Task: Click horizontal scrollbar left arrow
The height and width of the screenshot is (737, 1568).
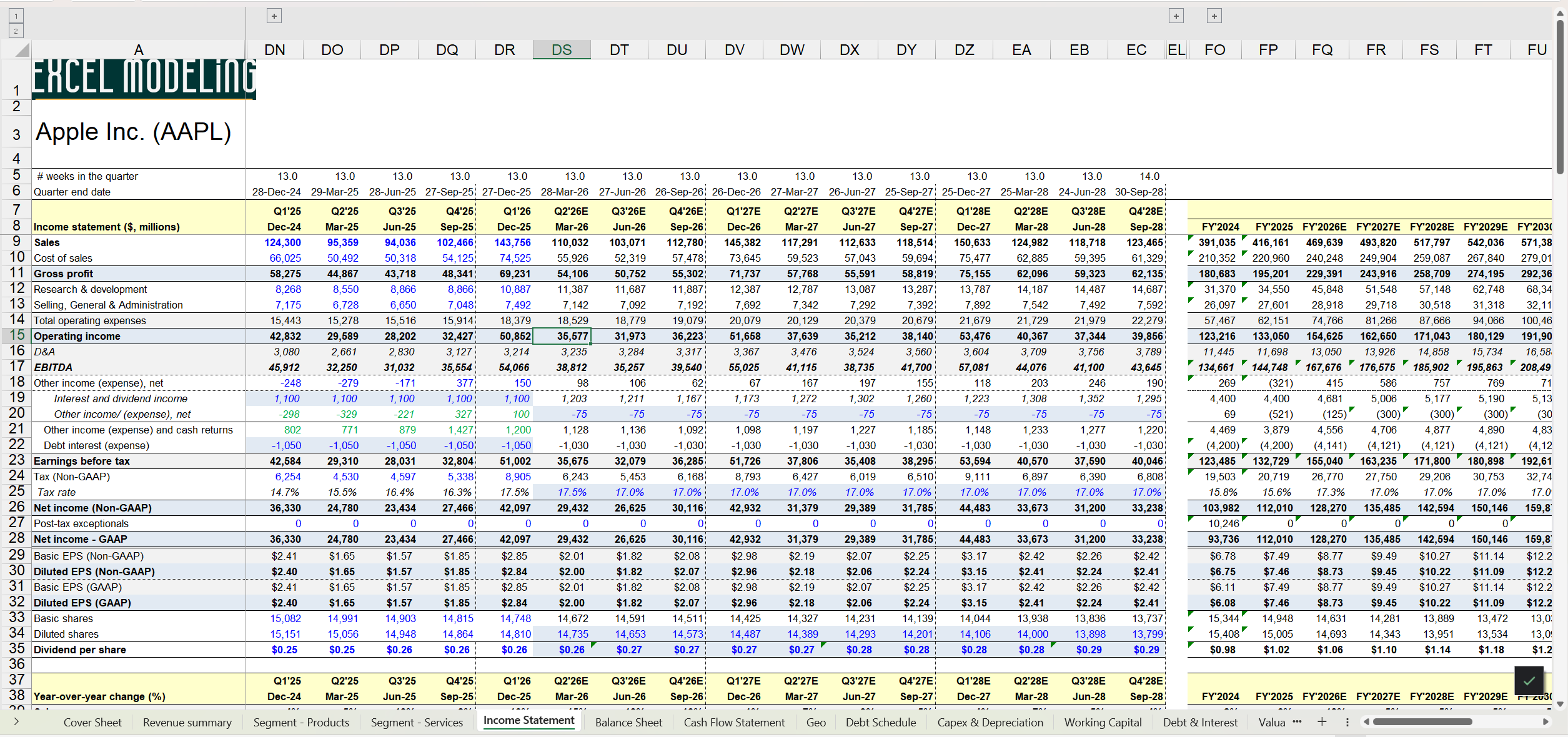Action: pos(1366,722)
